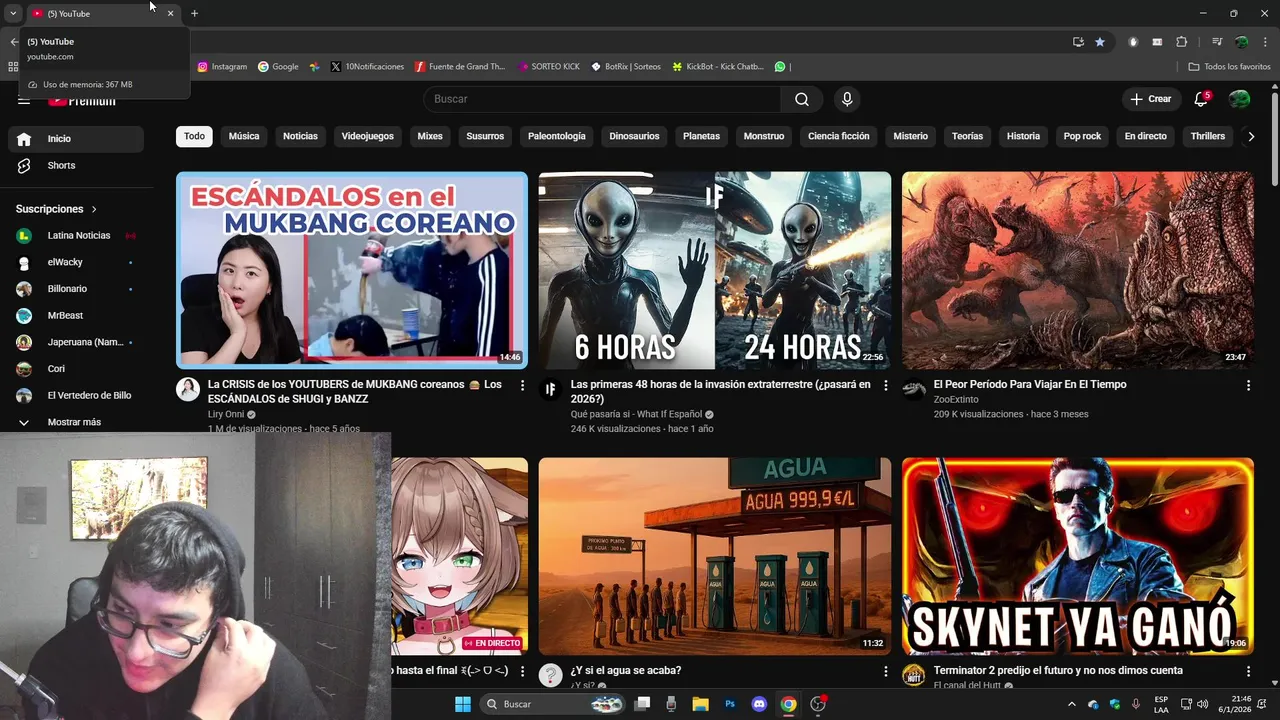Select the Thrillers filter chip

(1208, 136)
